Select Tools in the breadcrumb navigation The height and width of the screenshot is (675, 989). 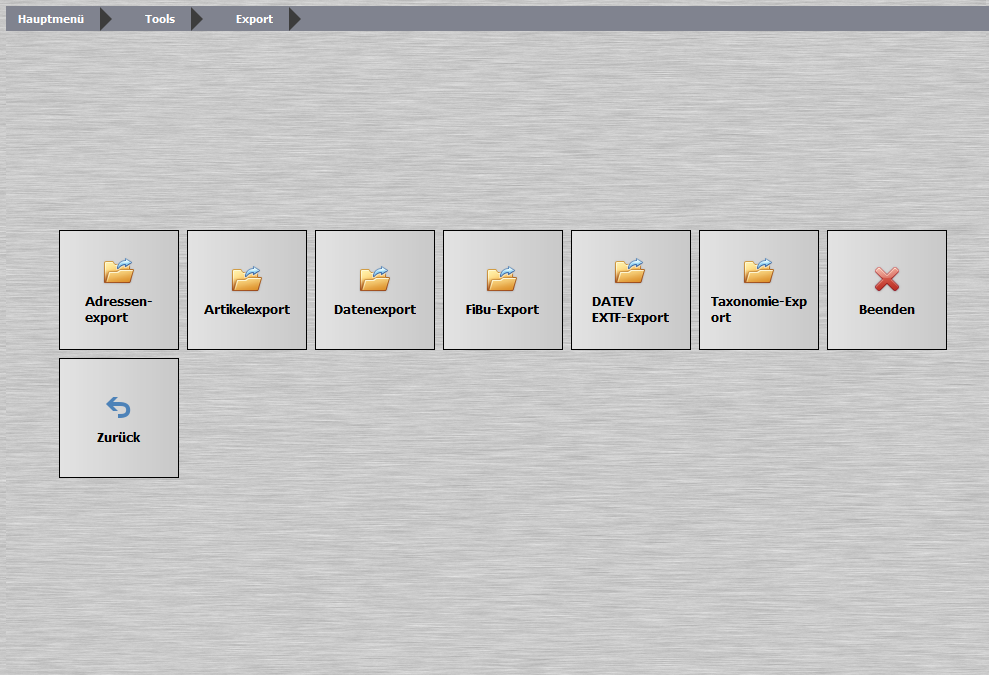(x=160, y=19)
